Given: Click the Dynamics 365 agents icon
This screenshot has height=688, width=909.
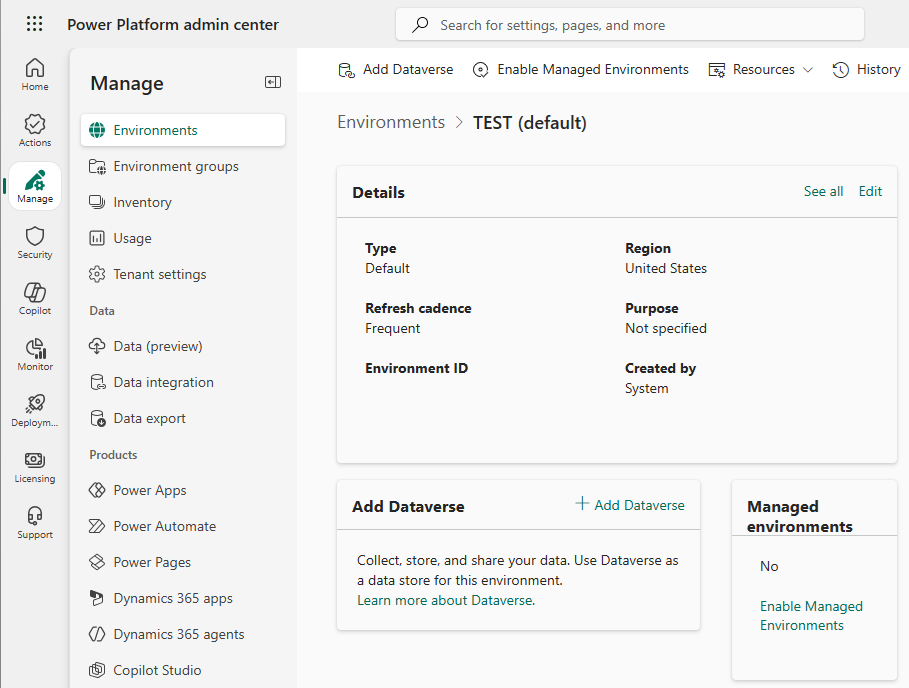Looking at the screenshot, I should [97, 634].
